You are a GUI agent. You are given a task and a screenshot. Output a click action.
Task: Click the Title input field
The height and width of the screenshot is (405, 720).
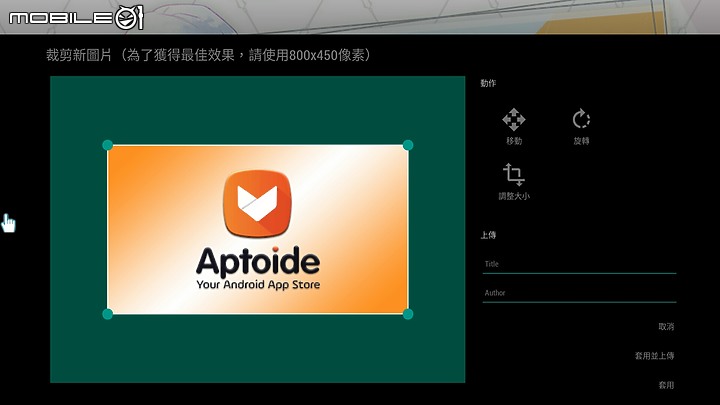[579, 264]
